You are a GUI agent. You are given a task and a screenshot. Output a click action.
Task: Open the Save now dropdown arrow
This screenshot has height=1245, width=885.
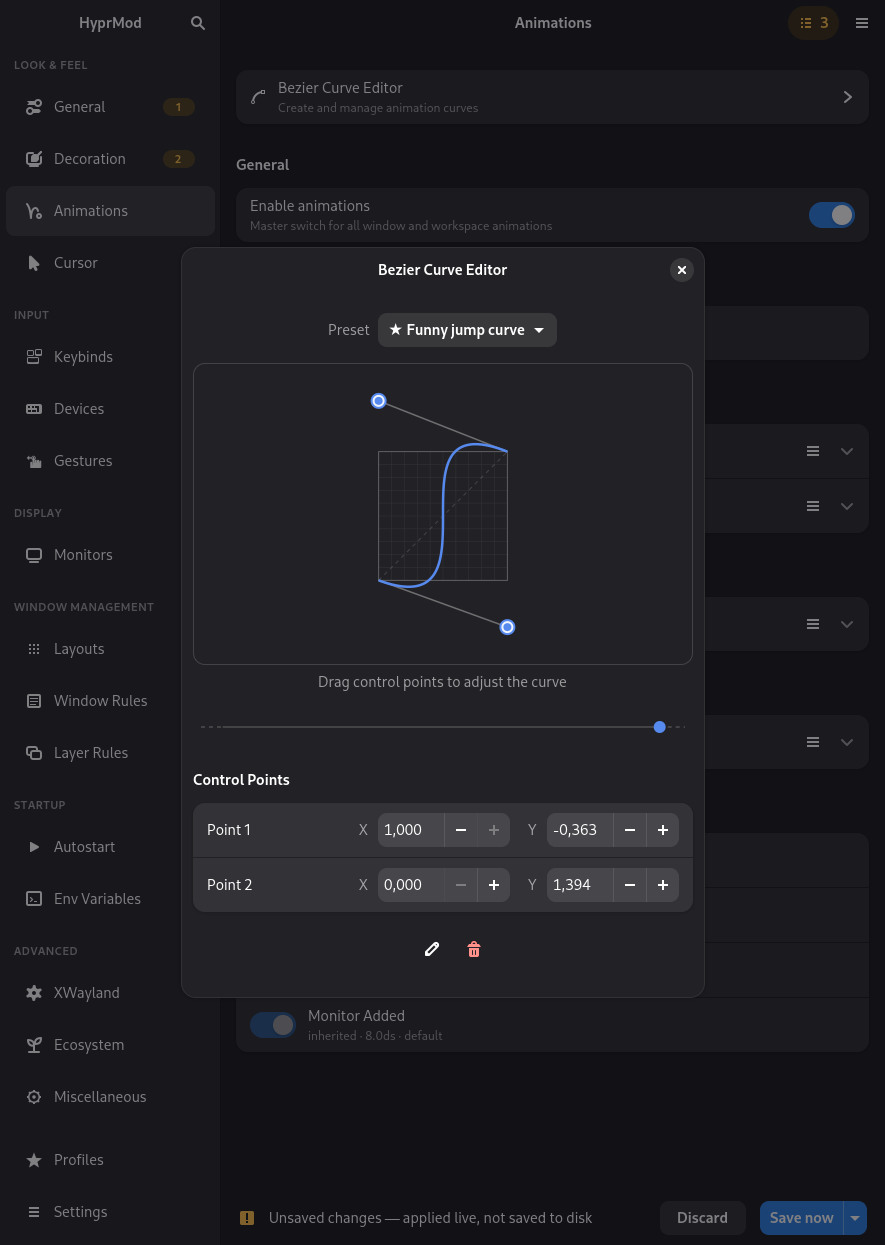[x=855, y=1218]
